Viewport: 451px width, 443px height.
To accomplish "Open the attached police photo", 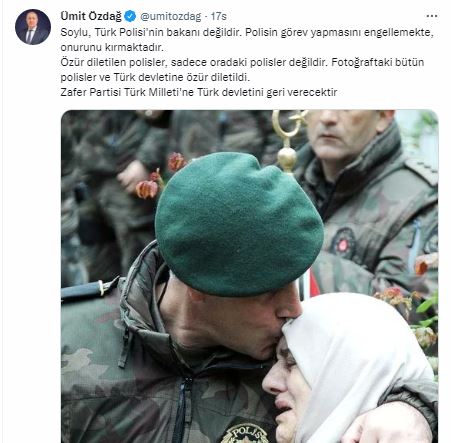I will click(249, 276).
